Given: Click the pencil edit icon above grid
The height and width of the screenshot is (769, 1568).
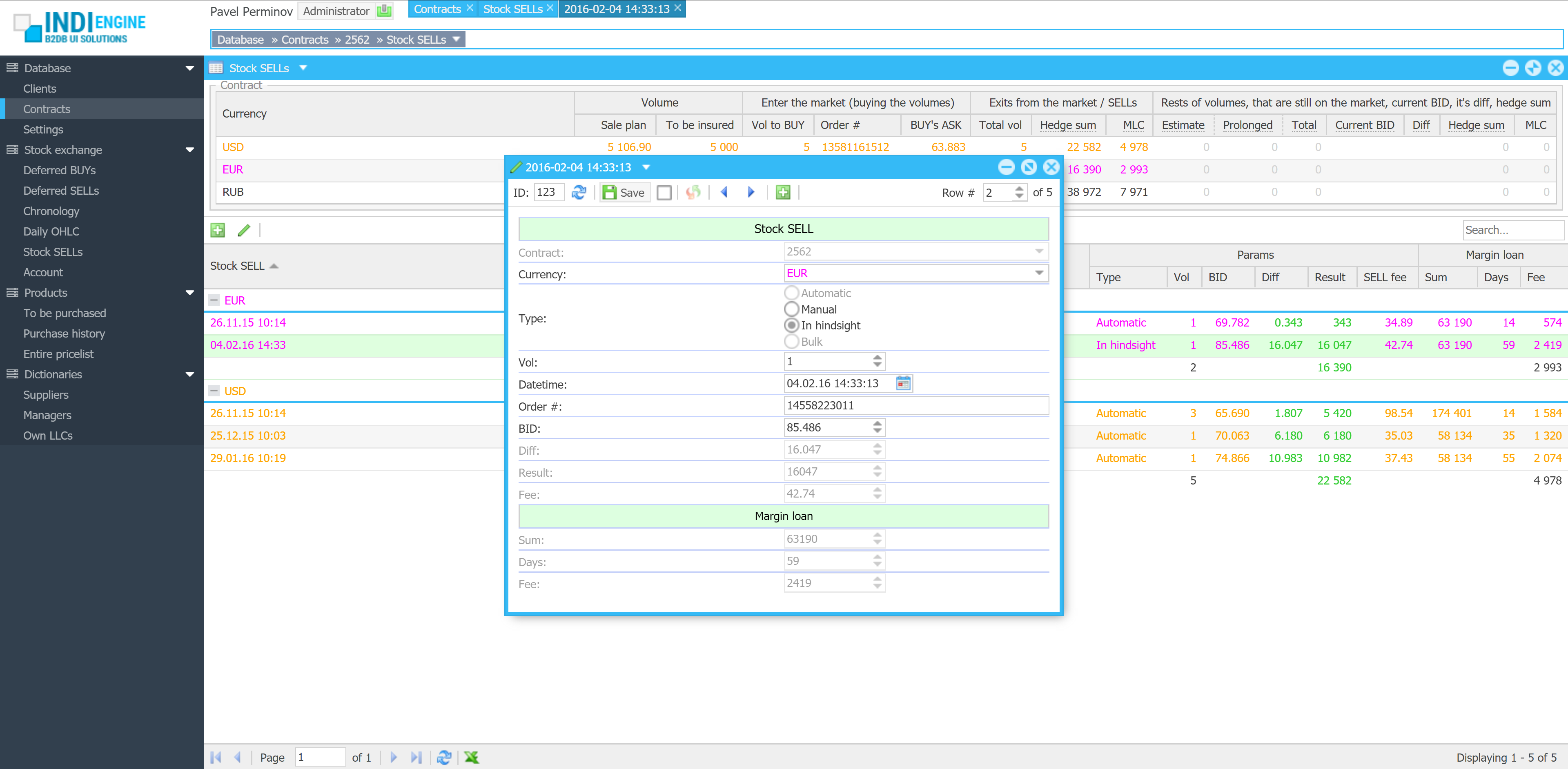Looking at the screenshot, I should (x=243, y=231).
